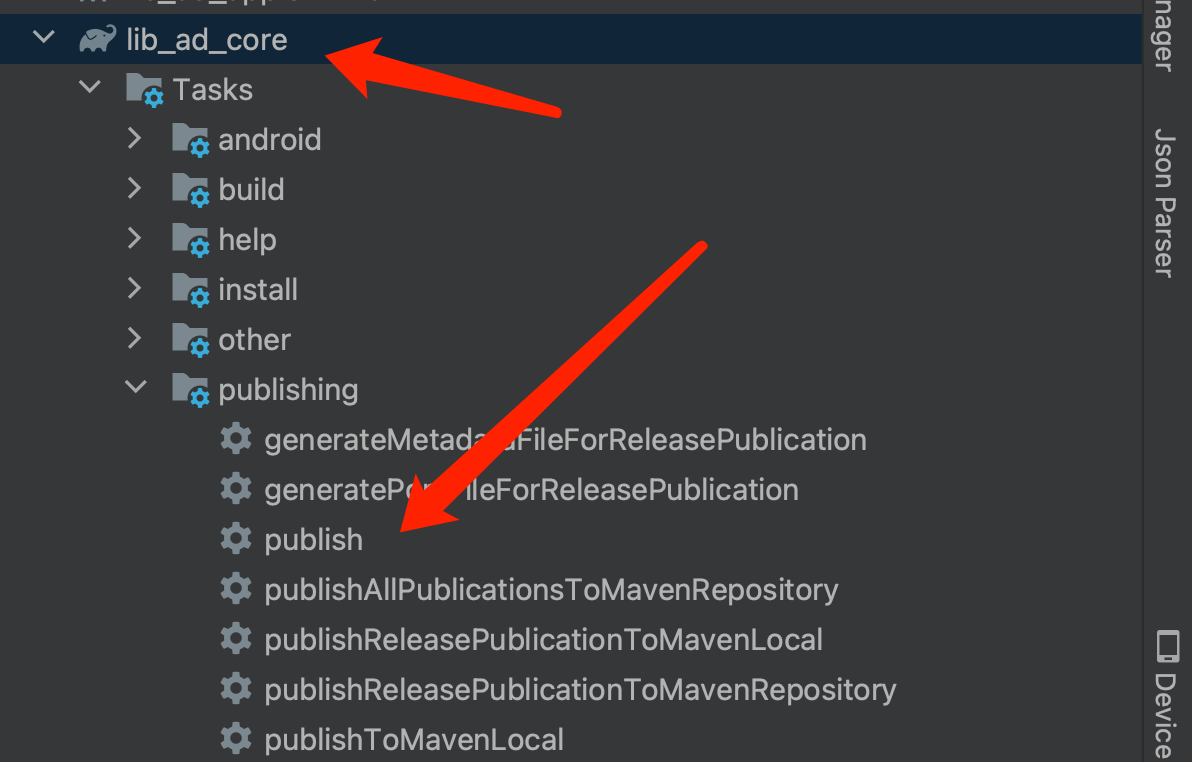Select the publishReleasePublicationToMavenLocal task
The width and height of the screenshot is (1192, 762).
click(x=544, y=640)
